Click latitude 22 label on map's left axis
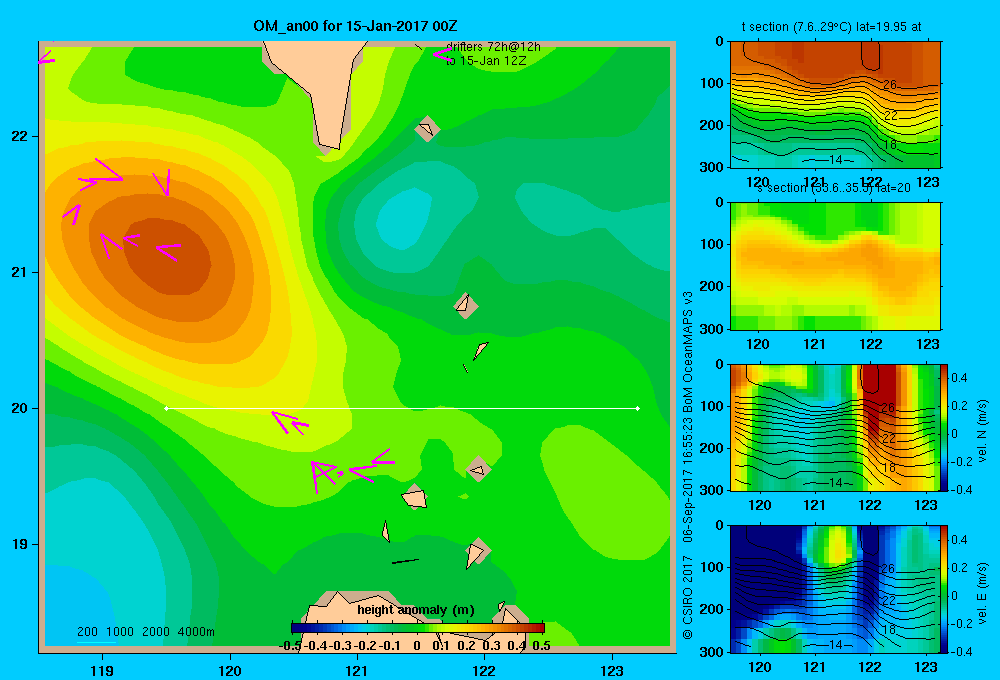This screenshot has width=1000, height=680. coord(20,137)
